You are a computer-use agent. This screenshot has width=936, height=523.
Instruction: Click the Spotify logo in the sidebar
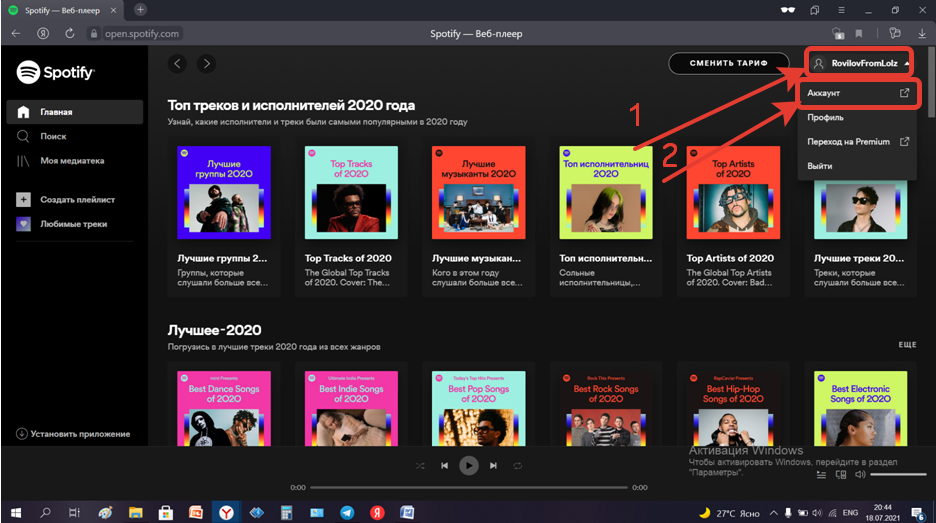click(55, 73)
